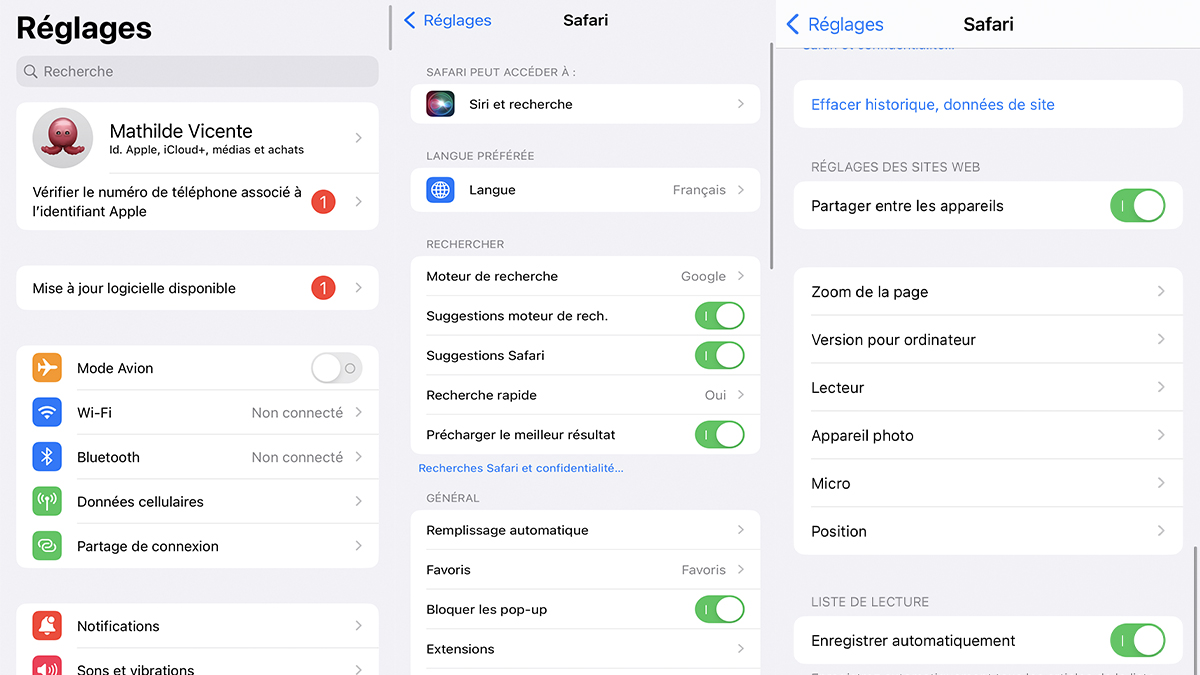This screenshot has width=1200, height=675.
Task: Select the Données cellulaires antenna icon
Action: pyautogui.click(x=47, y=501)
